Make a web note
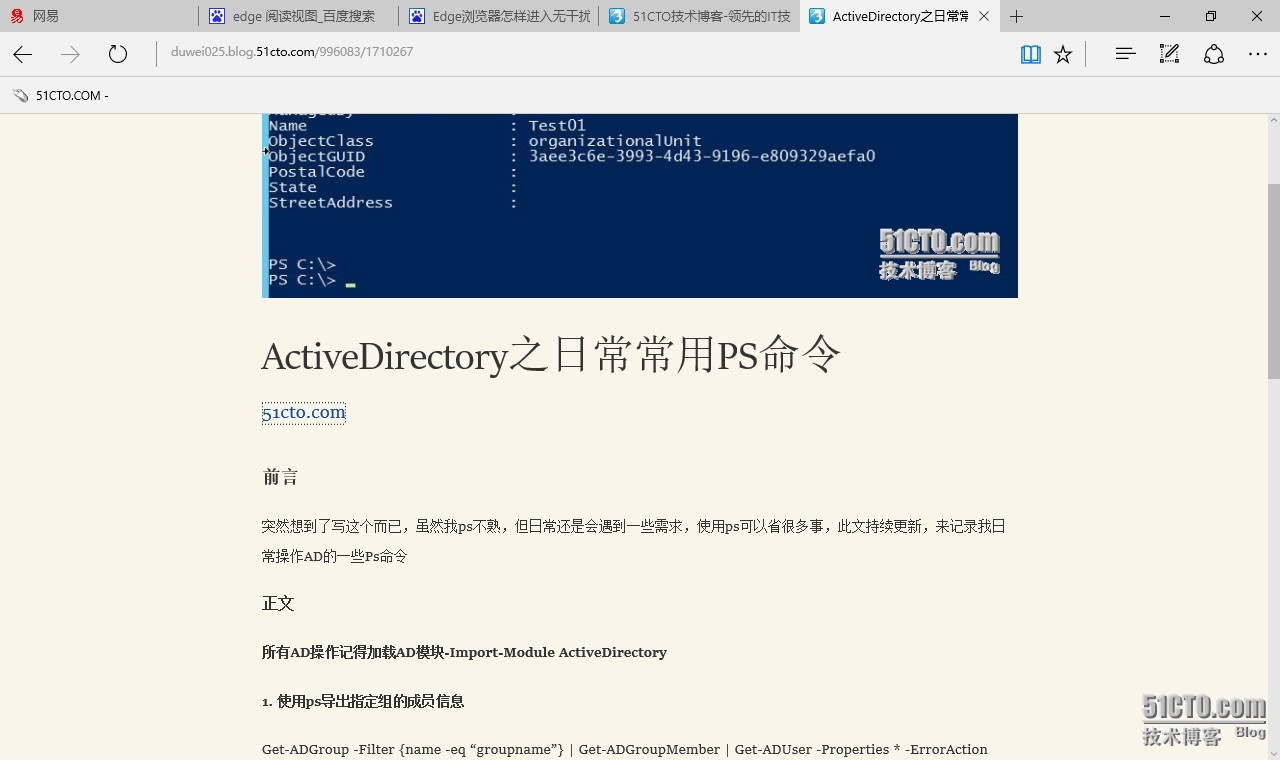The height and width of the screenshot is (760, 1280). tap(1169, 54)
